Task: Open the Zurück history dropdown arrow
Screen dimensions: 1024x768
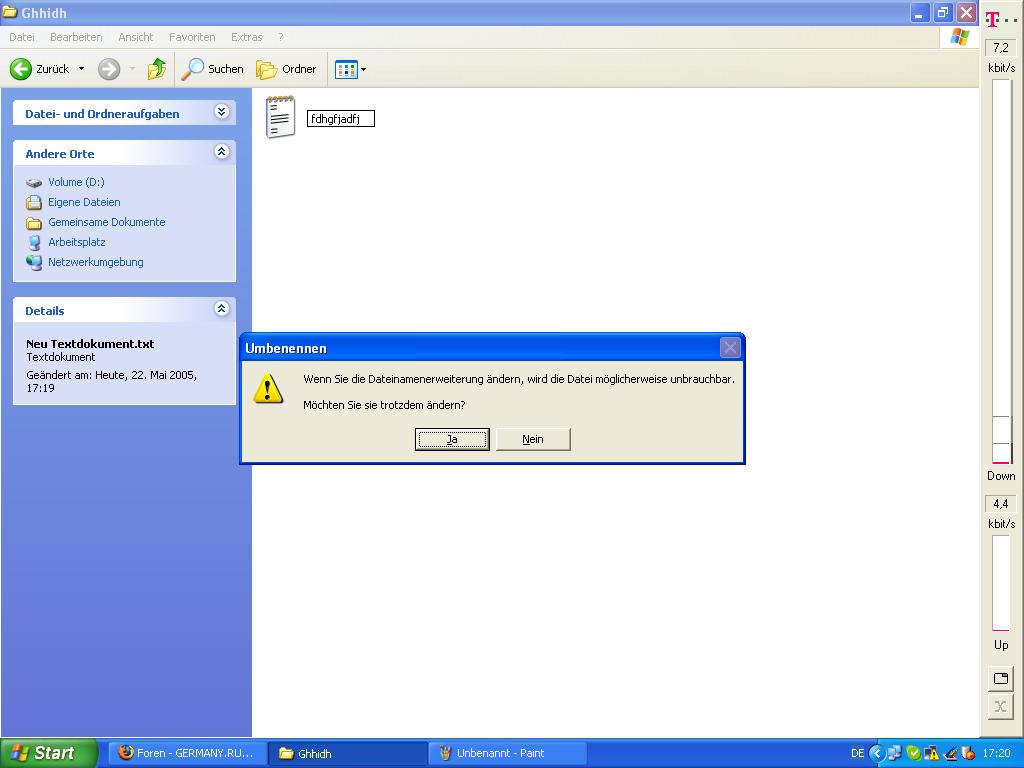Action: coord(82,69)
